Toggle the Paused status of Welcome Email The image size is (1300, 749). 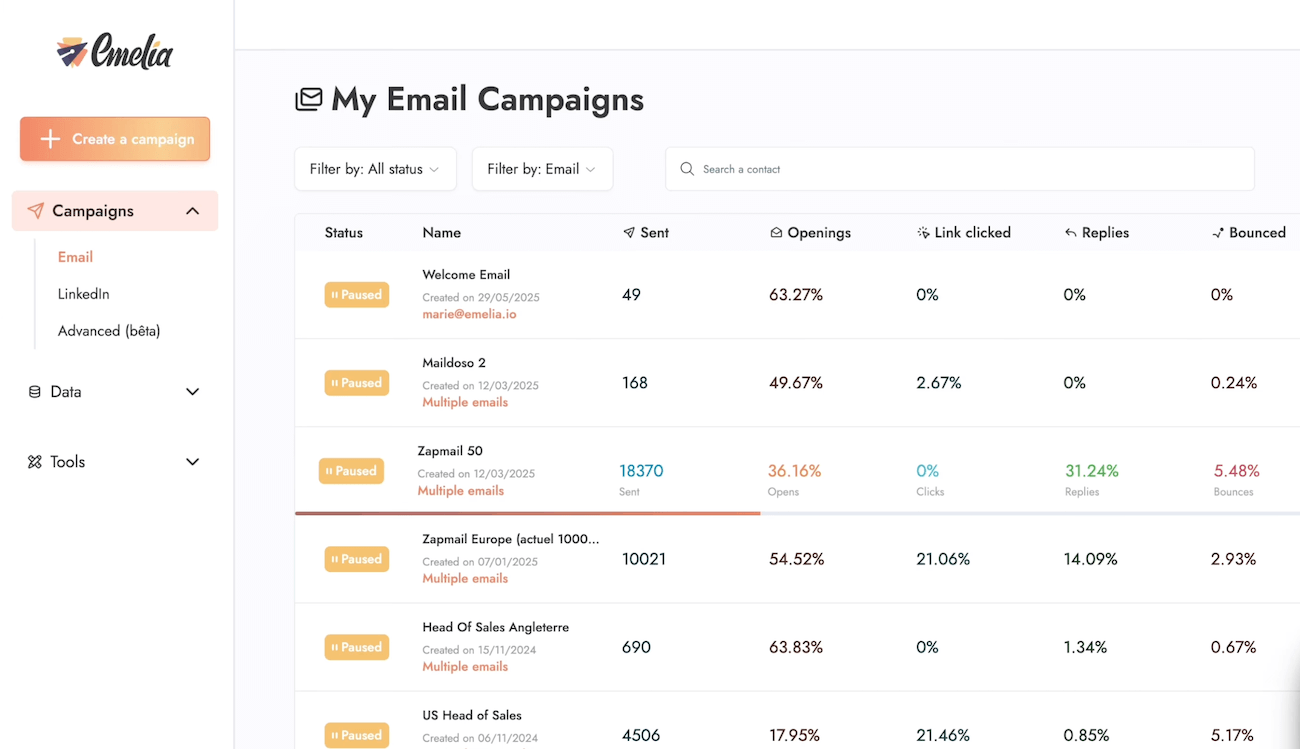click(357, 295)
